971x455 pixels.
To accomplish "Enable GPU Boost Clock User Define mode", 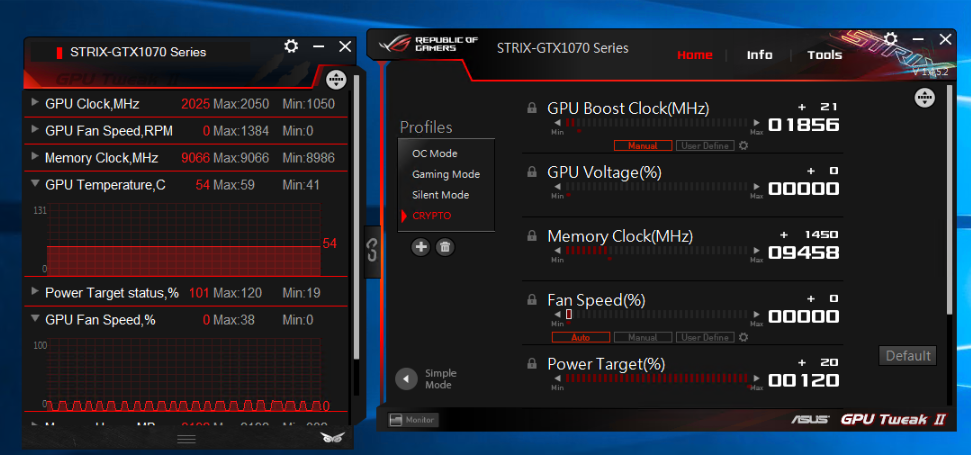I will [x=705, y=145].
